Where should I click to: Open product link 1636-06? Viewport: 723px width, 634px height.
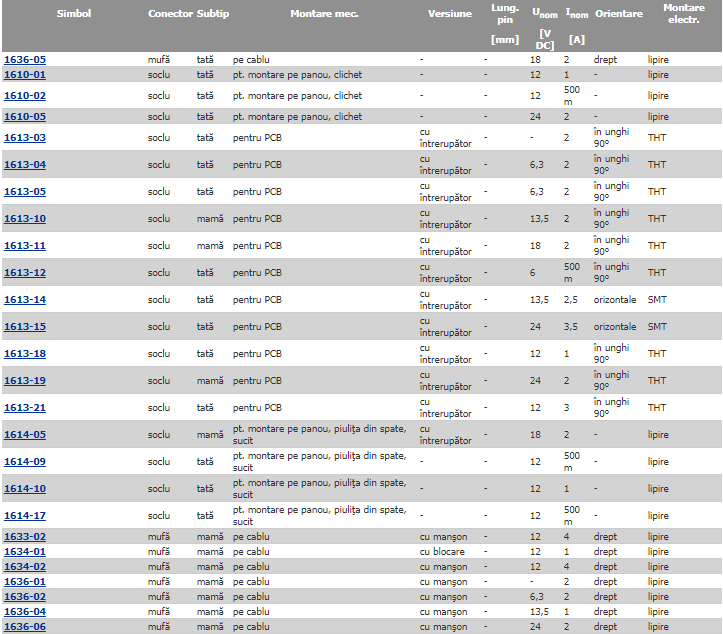click(x=25, y=627)
